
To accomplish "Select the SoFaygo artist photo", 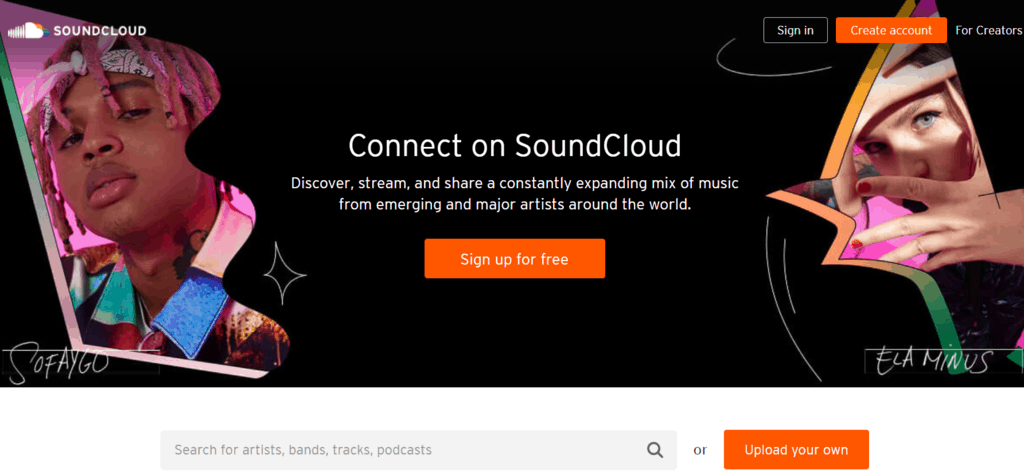I will tap(144, 196).
